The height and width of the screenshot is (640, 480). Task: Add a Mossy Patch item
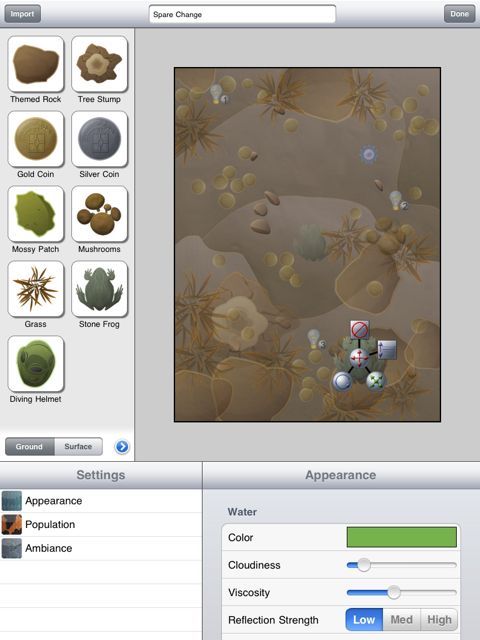point(36,214)
